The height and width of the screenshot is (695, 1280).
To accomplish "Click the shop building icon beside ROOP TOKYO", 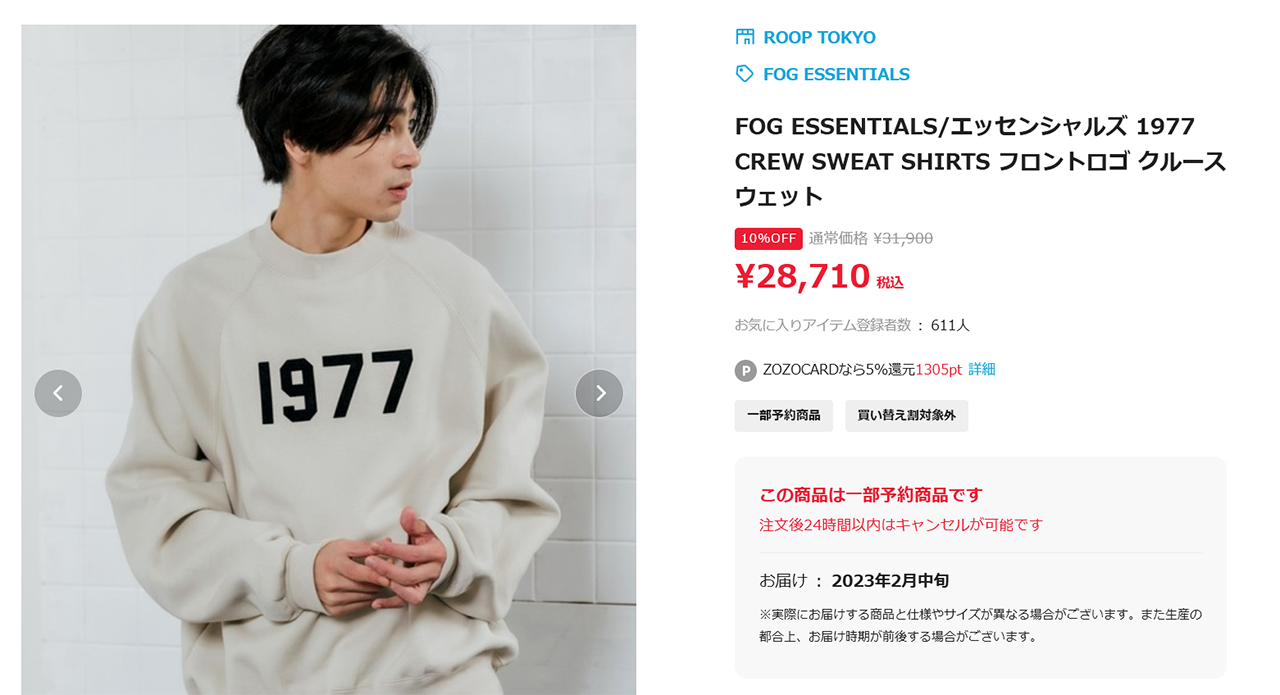I will pos(745,37).
